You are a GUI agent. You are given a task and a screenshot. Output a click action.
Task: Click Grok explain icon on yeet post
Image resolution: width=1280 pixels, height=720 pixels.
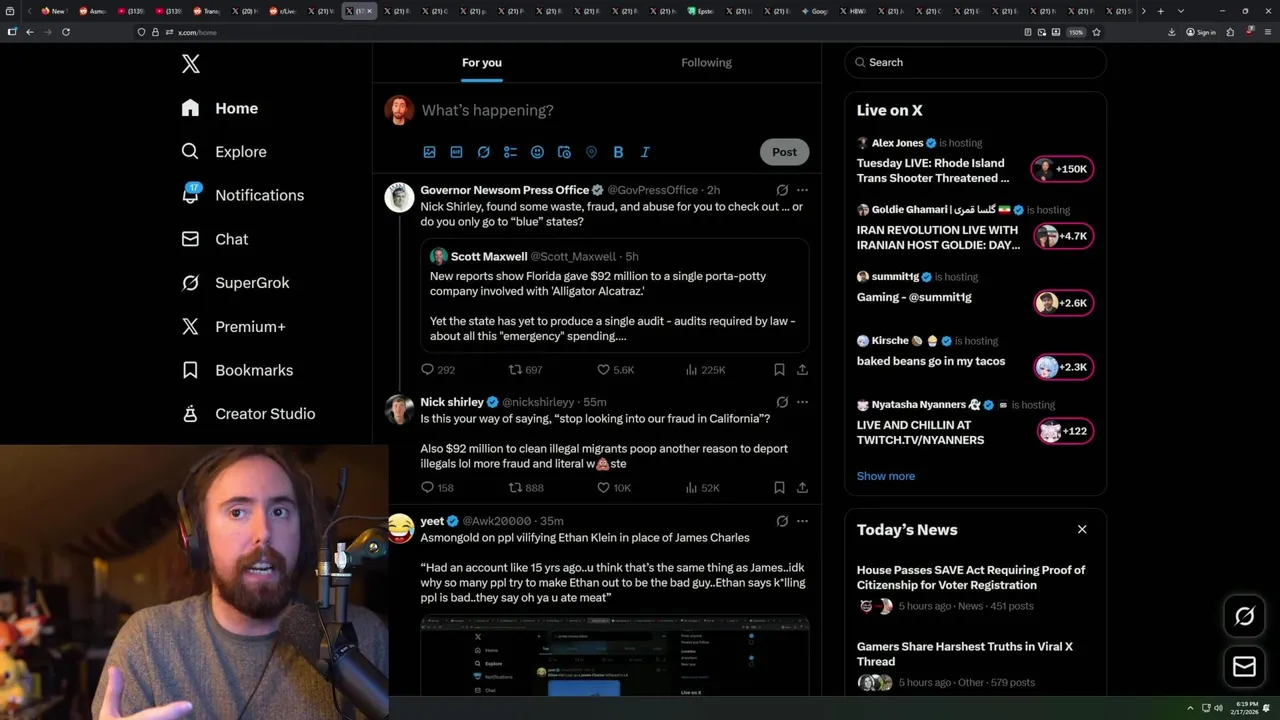(x=782, y=521)
